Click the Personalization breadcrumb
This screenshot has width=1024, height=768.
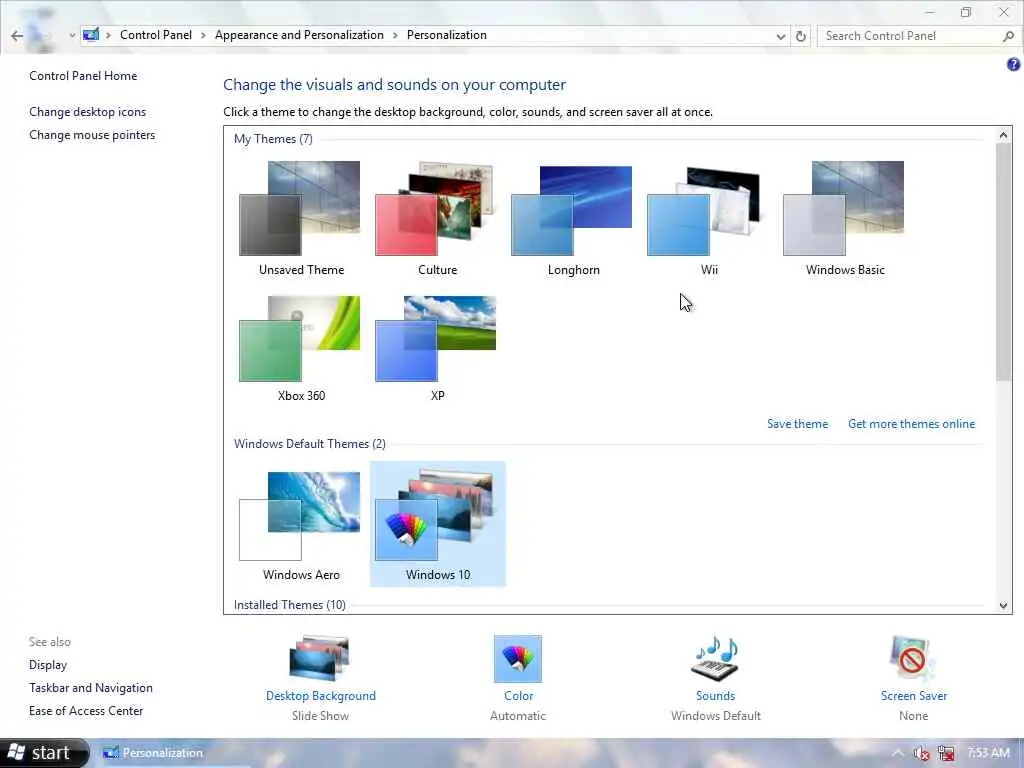447,35
